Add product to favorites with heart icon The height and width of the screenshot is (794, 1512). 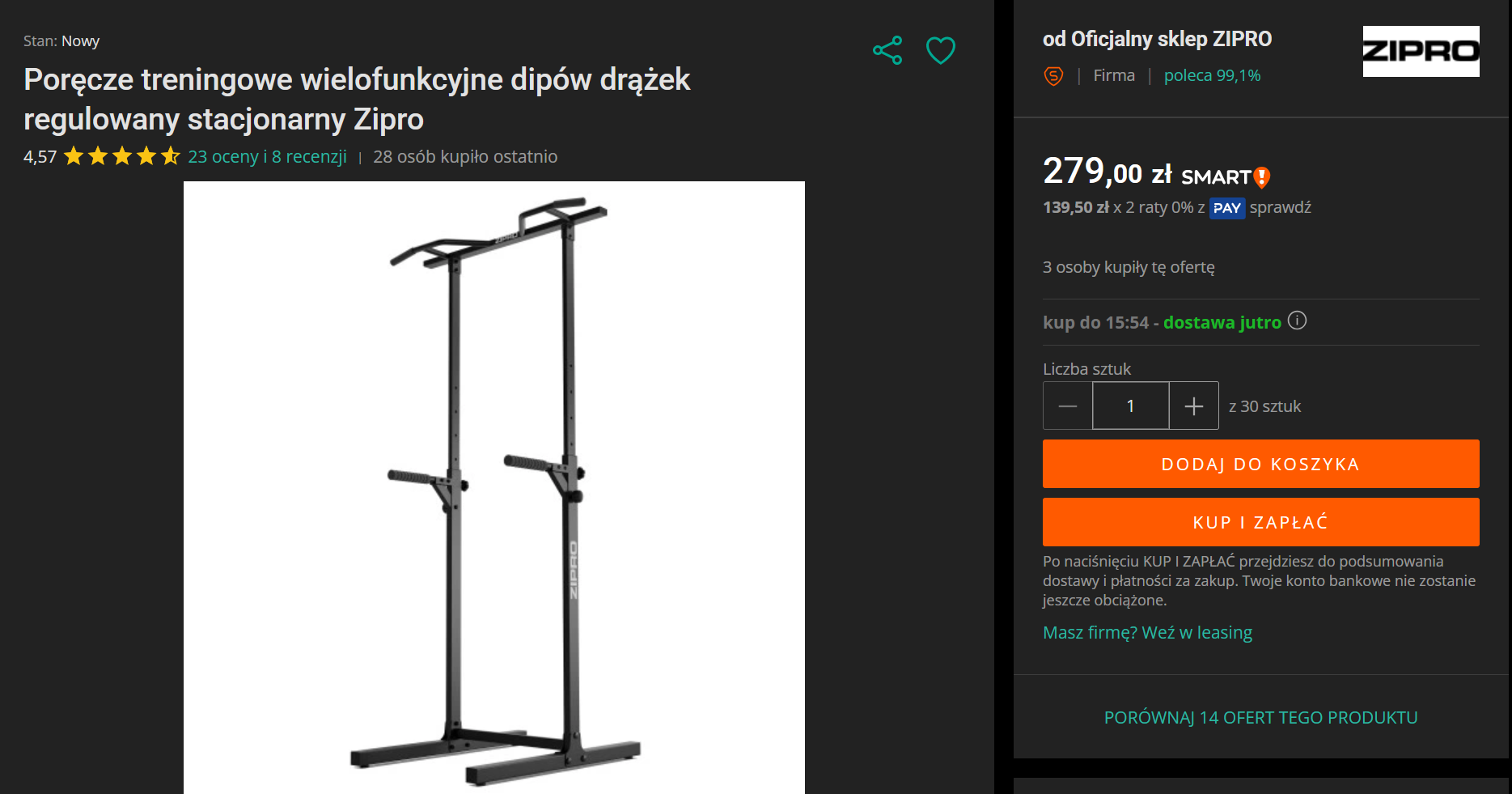pyautogui.click(x=941, y=50)
